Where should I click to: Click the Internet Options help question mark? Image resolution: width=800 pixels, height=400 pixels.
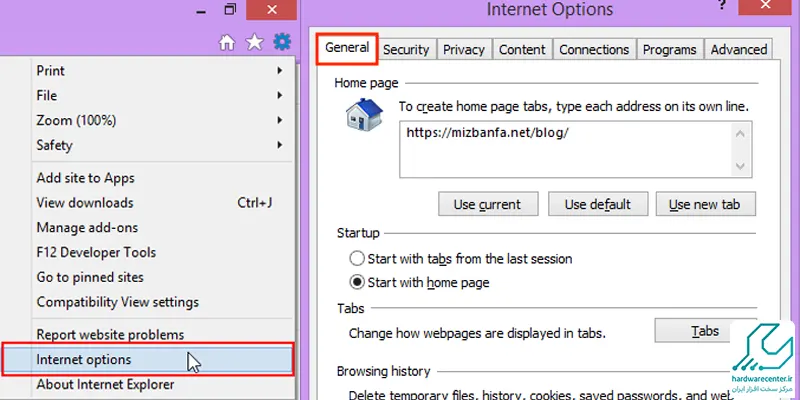(722, 5)
